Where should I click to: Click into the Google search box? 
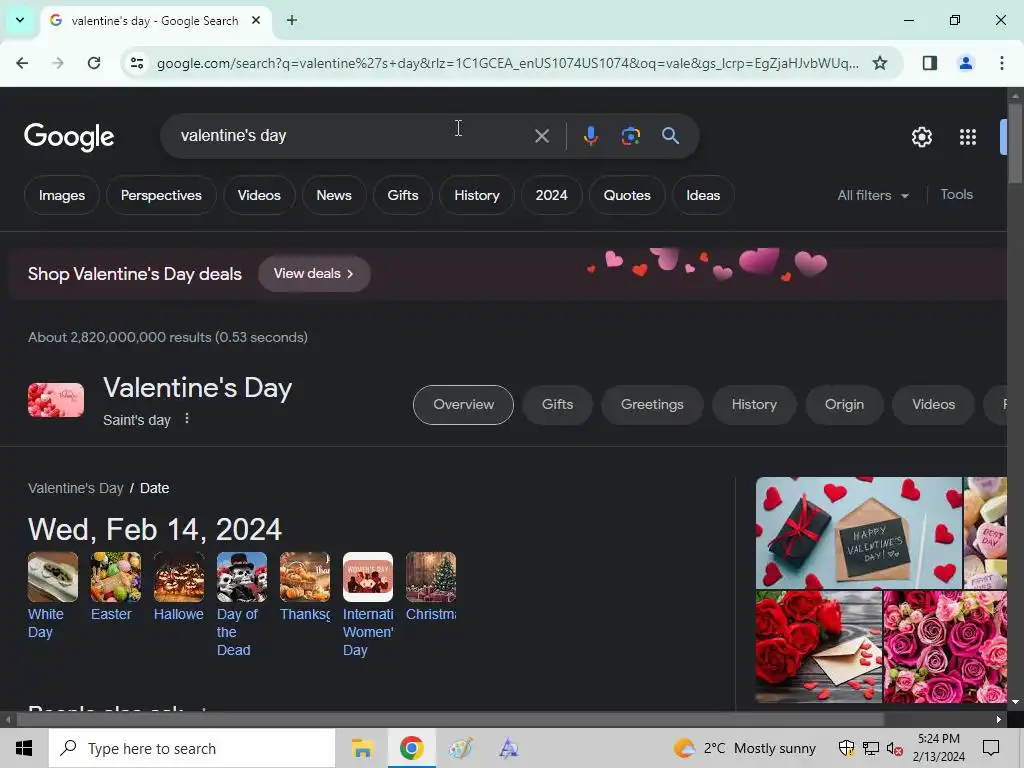point(353,136)
